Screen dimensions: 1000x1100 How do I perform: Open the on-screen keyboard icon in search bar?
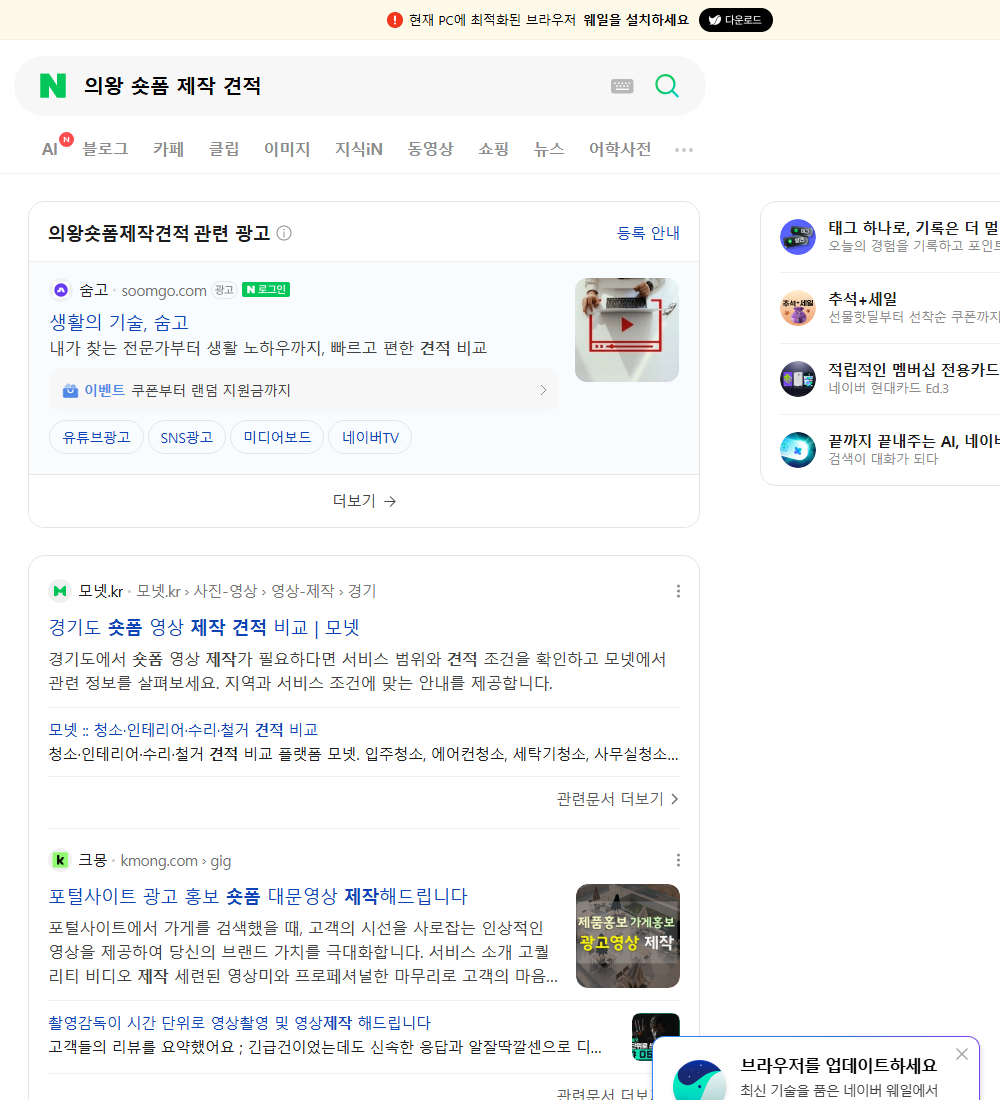click(622, 86)
